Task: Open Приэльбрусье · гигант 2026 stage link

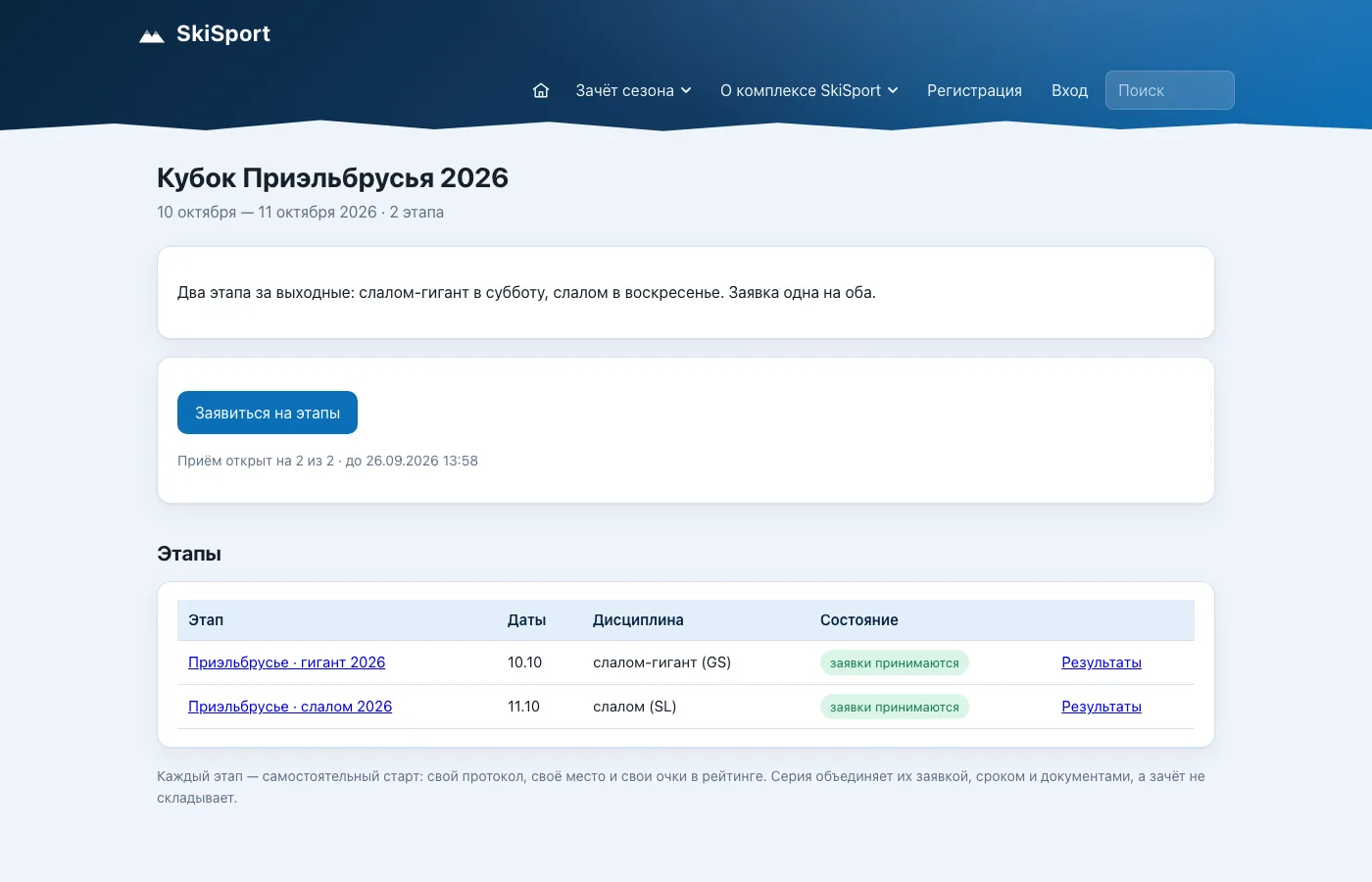Action: coord(286,662)
